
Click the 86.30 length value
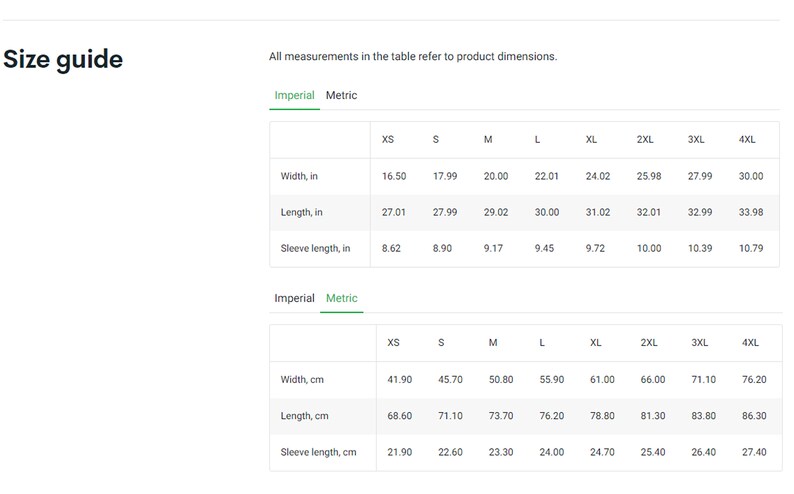754,416
